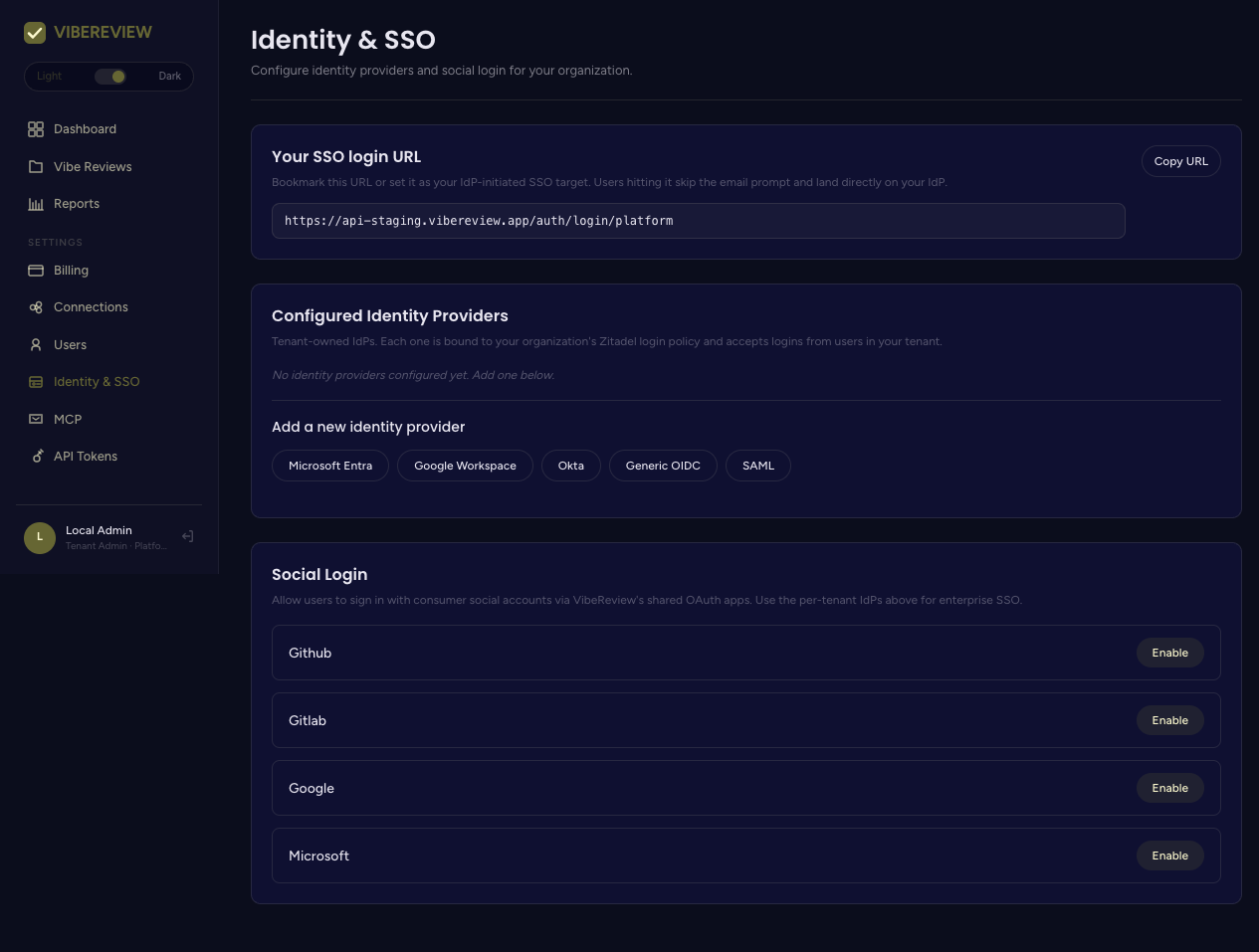
Task: Click the Vibe Reviews folder icon
Action: click(36, 167)
